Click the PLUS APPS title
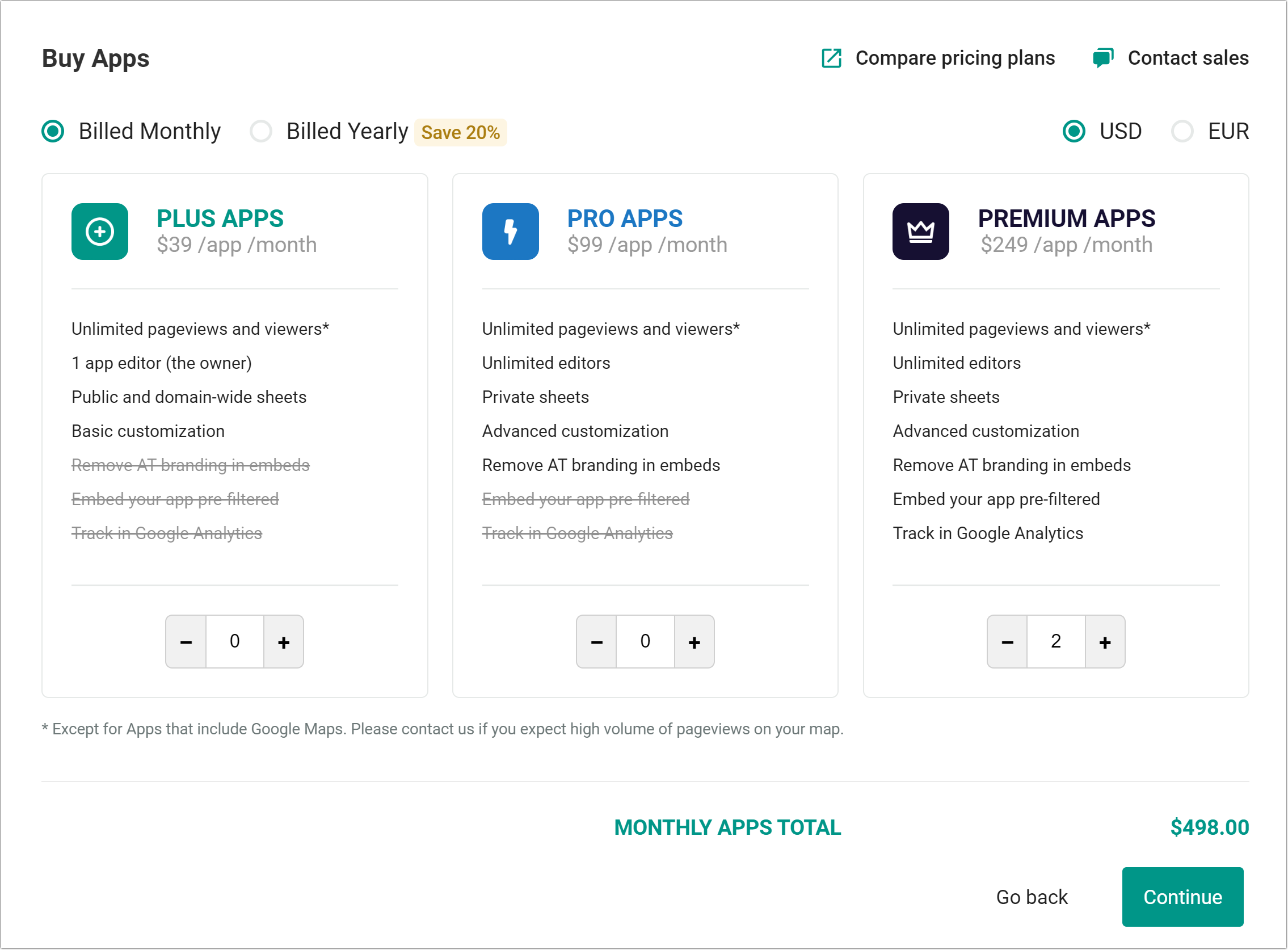 [x=220, y=218]
